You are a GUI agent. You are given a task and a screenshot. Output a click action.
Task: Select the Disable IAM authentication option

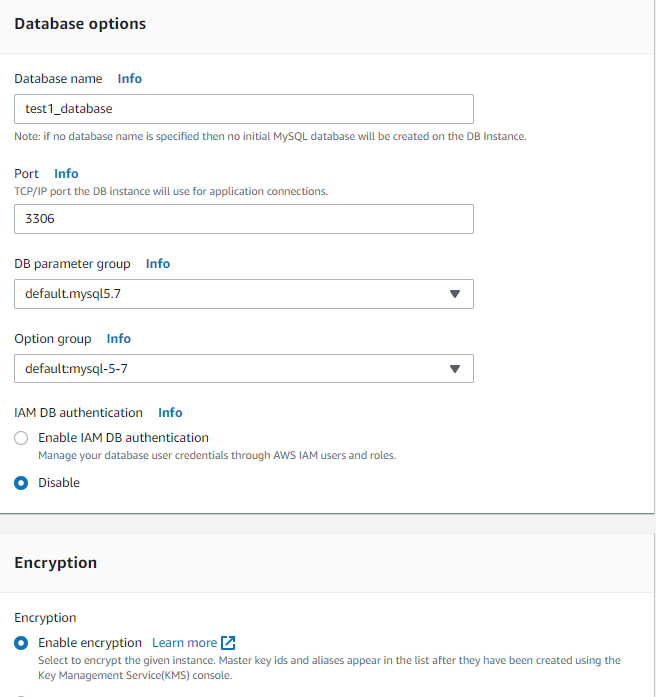pos(21,483)
